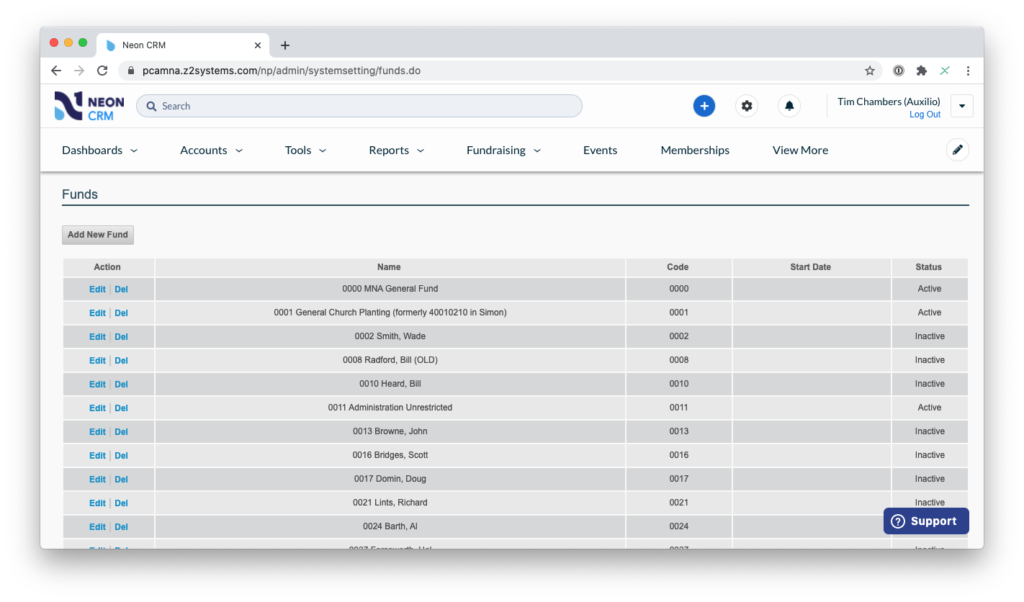The image size is (1024, 602).
Task: Open the settings gear icon
Action: click(x=746, y=105)
